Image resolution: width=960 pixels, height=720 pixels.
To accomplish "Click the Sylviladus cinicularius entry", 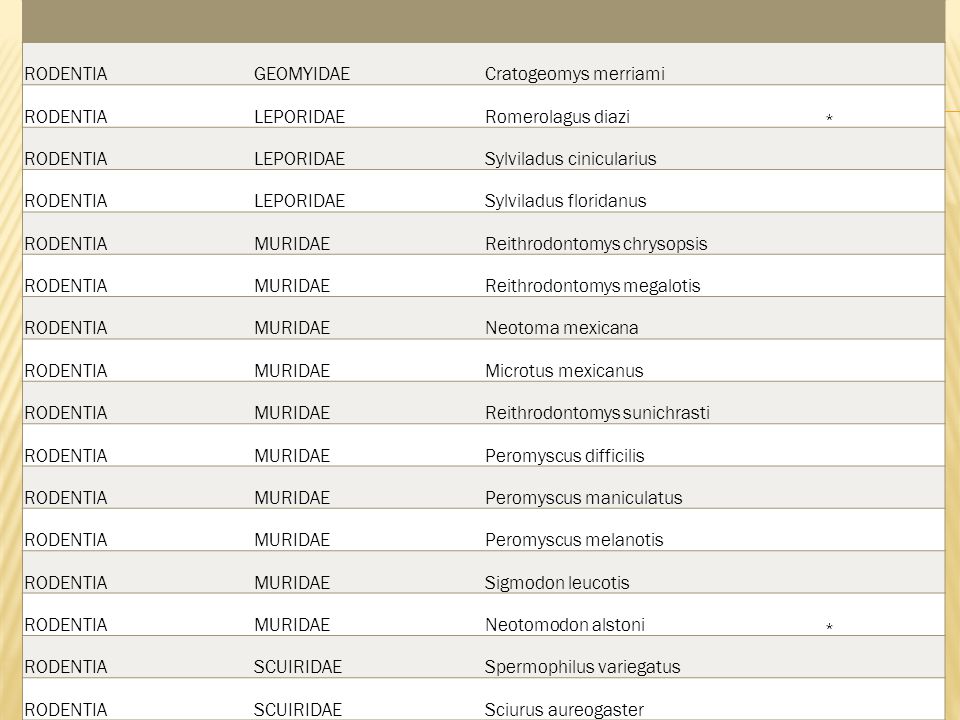I will point(570,159).
